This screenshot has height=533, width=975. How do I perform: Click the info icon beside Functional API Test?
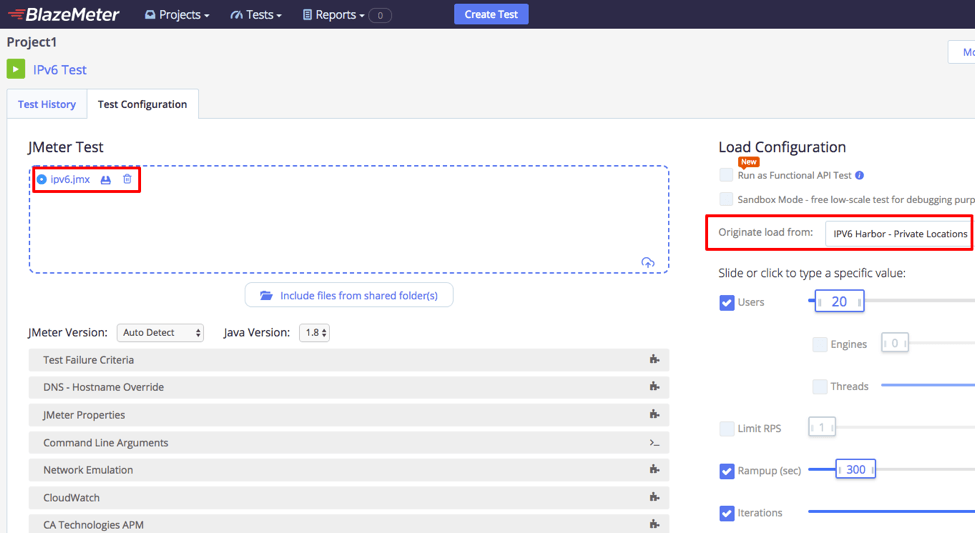tap(859, 175)
